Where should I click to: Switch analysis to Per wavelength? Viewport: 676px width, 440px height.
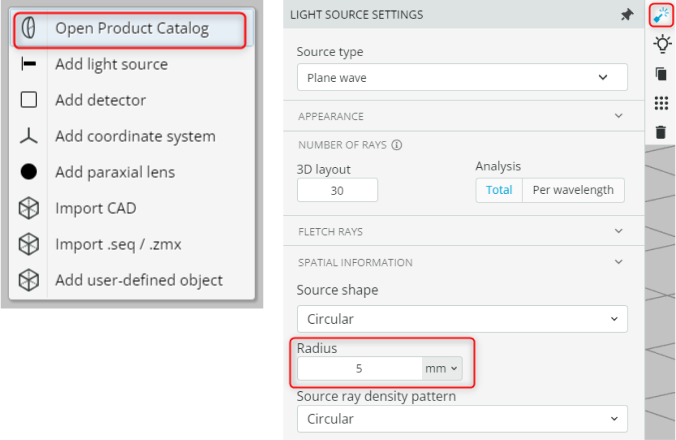(x=573, y=190)
